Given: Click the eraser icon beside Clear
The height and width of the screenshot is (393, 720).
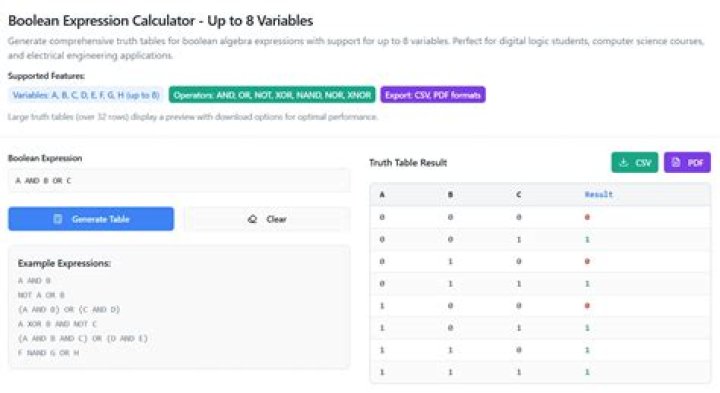Looking at the screenshot, I should tap(252, 219).
